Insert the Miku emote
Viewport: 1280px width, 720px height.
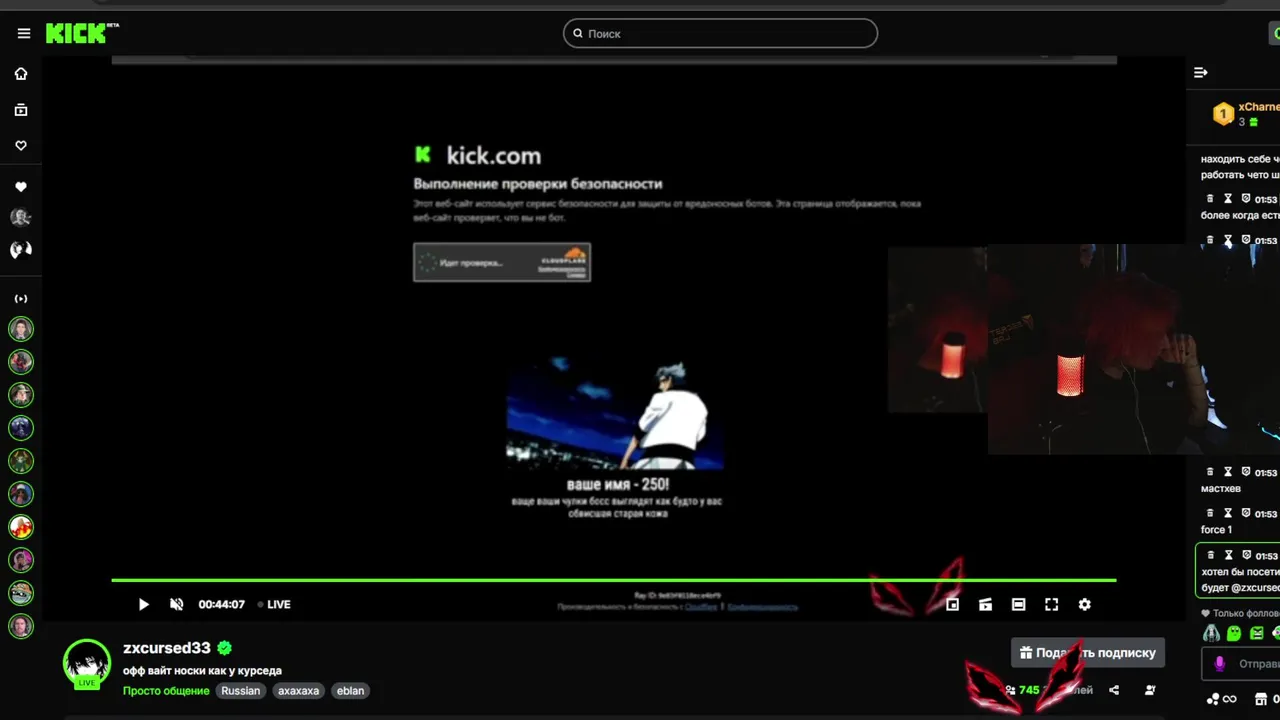1211,633
